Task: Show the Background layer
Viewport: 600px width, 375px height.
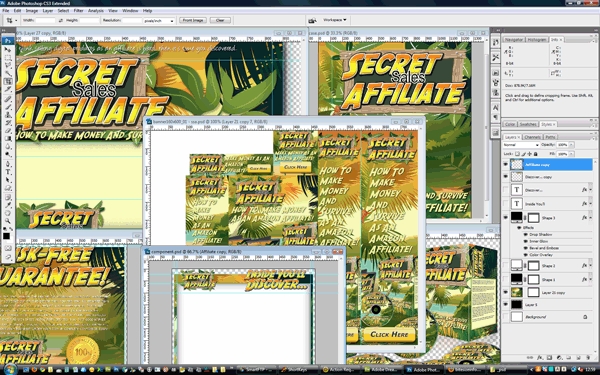Action: pos(505,317)
